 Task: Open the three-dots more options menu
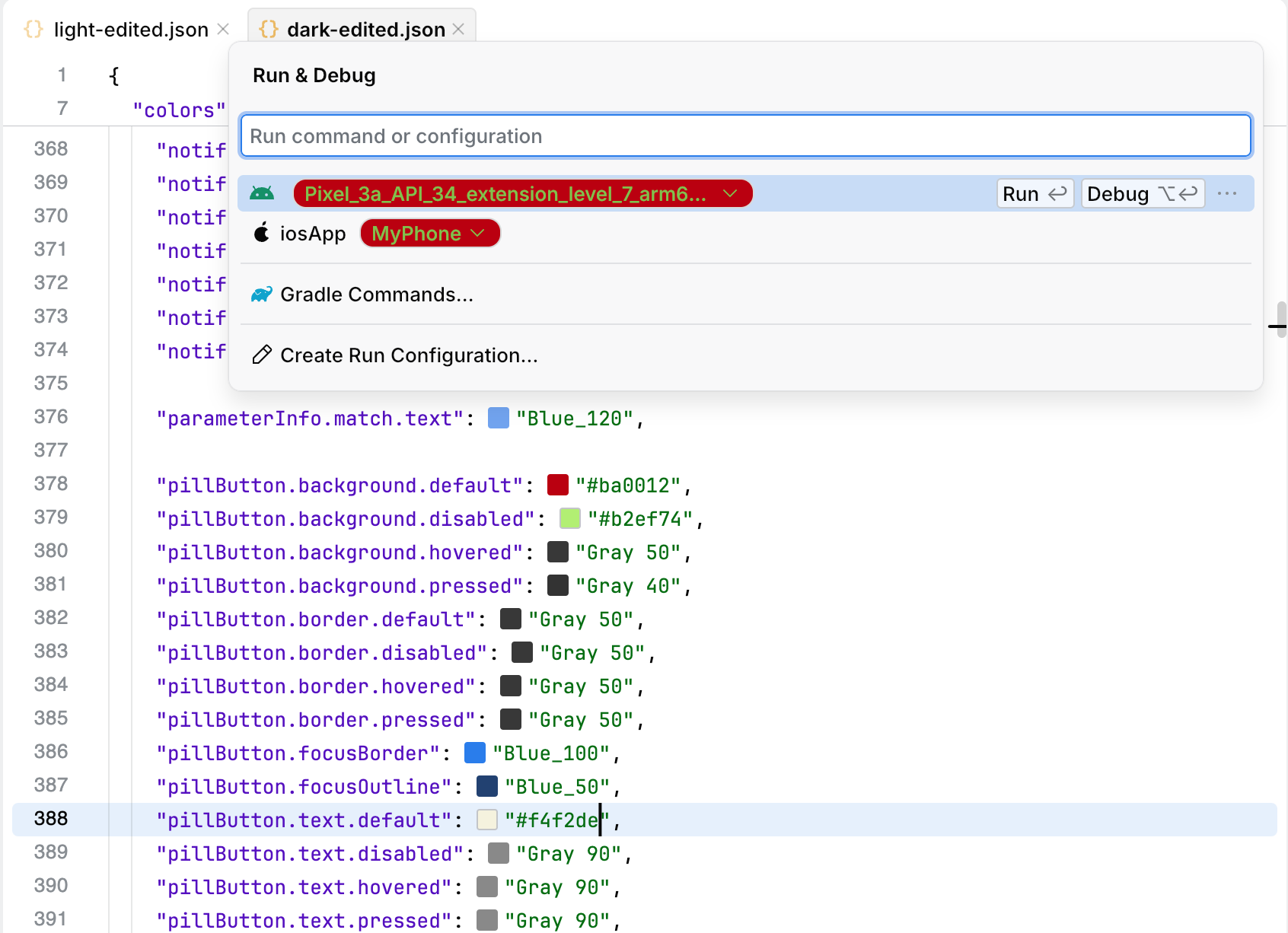pos(1227,194)
